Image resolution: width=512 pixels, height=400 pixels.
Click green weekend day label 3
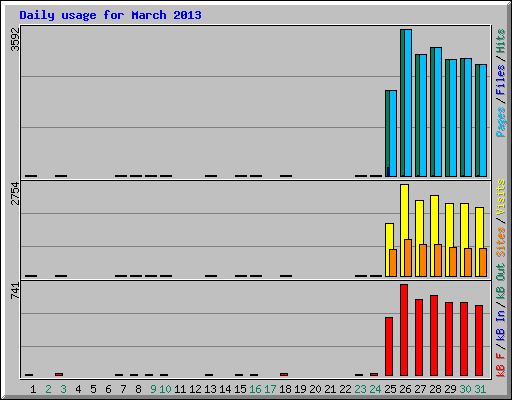pyautogui.click(x=63, y=389)
